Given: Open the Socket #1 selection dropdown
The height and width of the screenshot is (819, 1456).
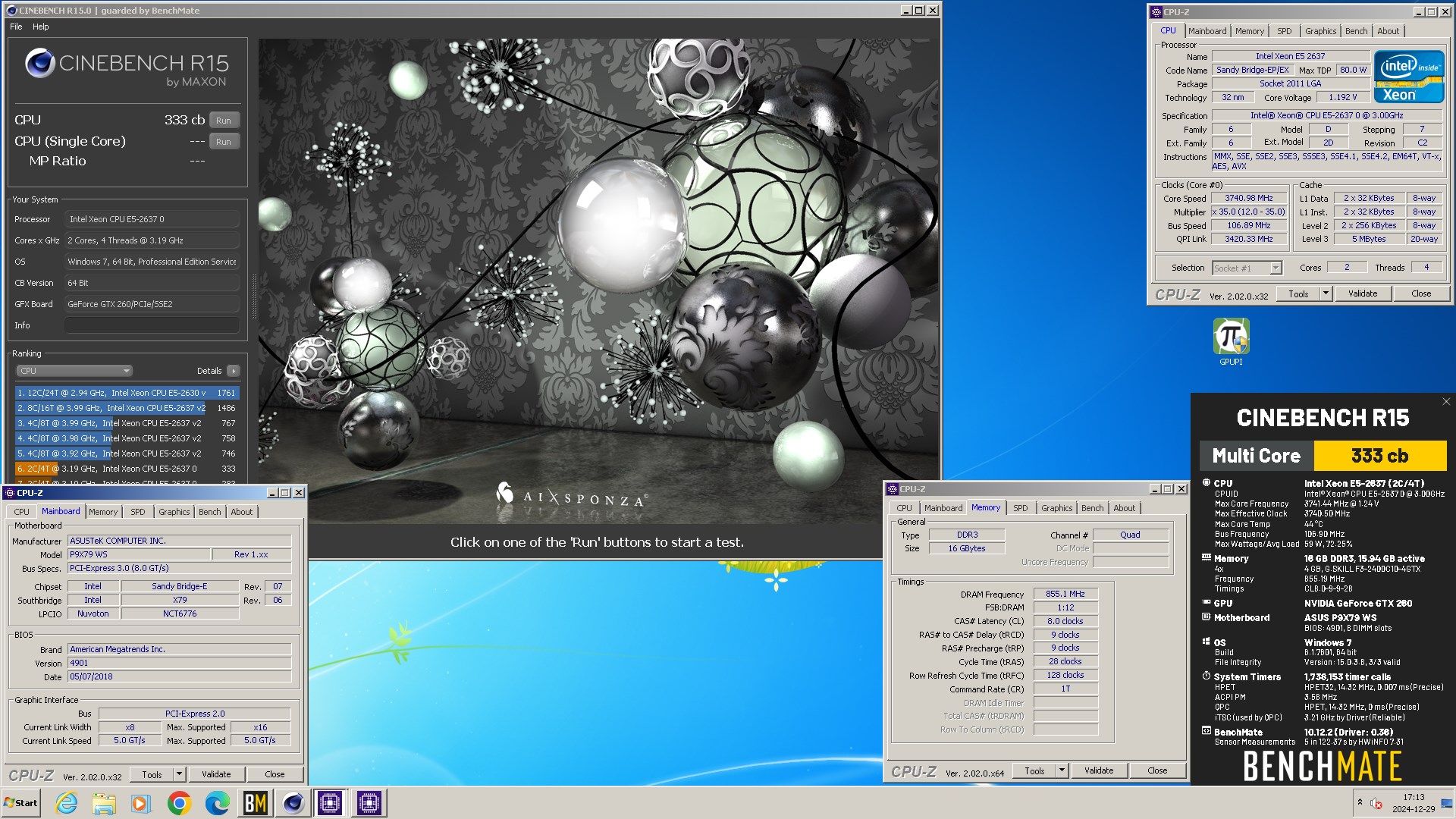Looking at the screenshot, I should pos(1247,268).
